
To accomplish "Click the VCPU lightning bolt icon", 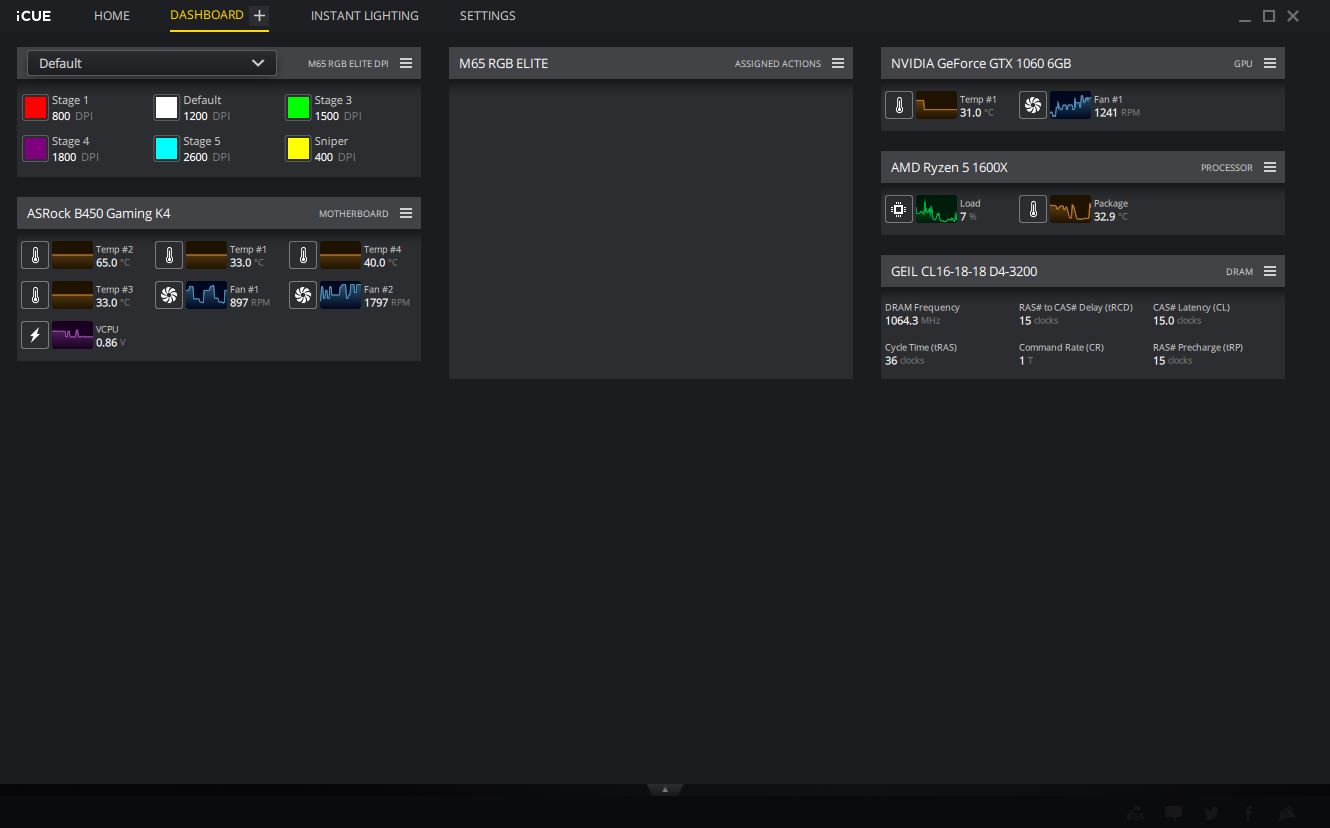I will pos(35,335).
